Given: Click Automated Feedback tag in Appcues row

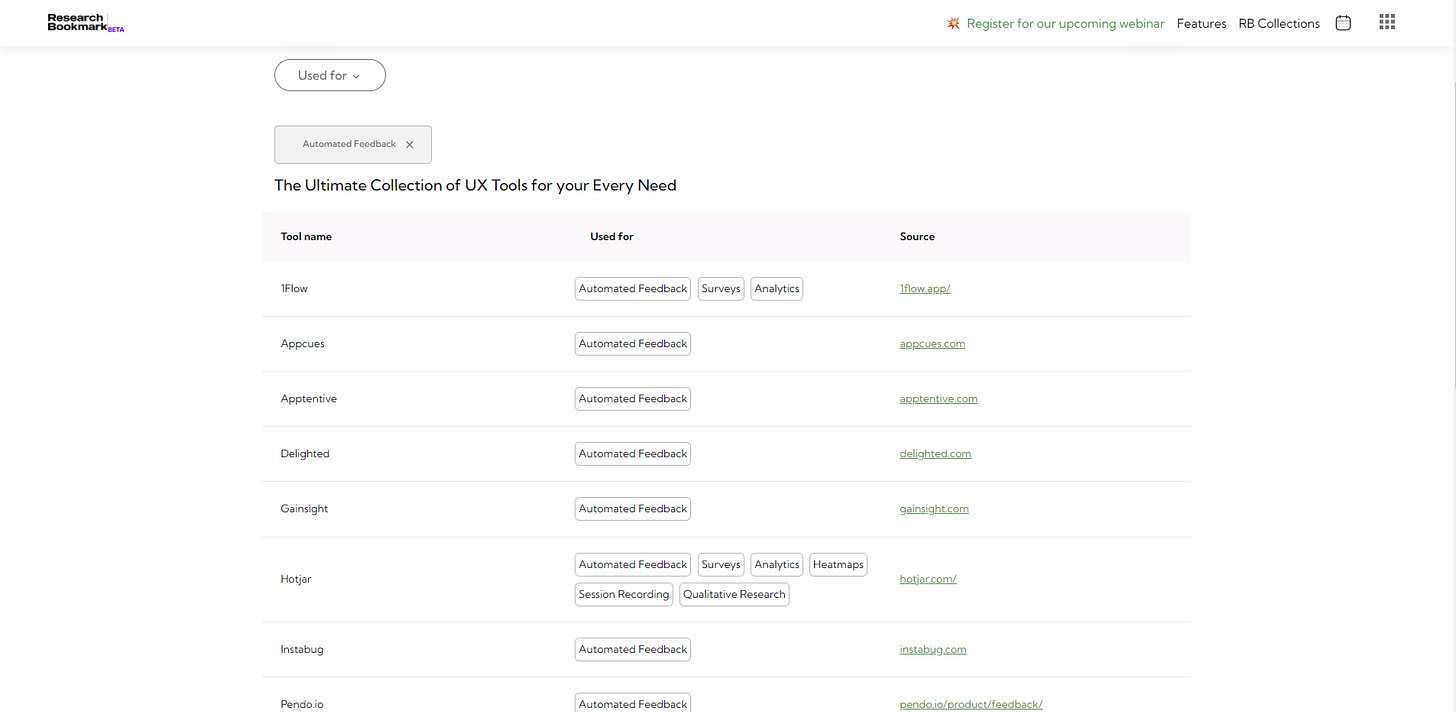Looking at the screenshot, I should [633, 344].
